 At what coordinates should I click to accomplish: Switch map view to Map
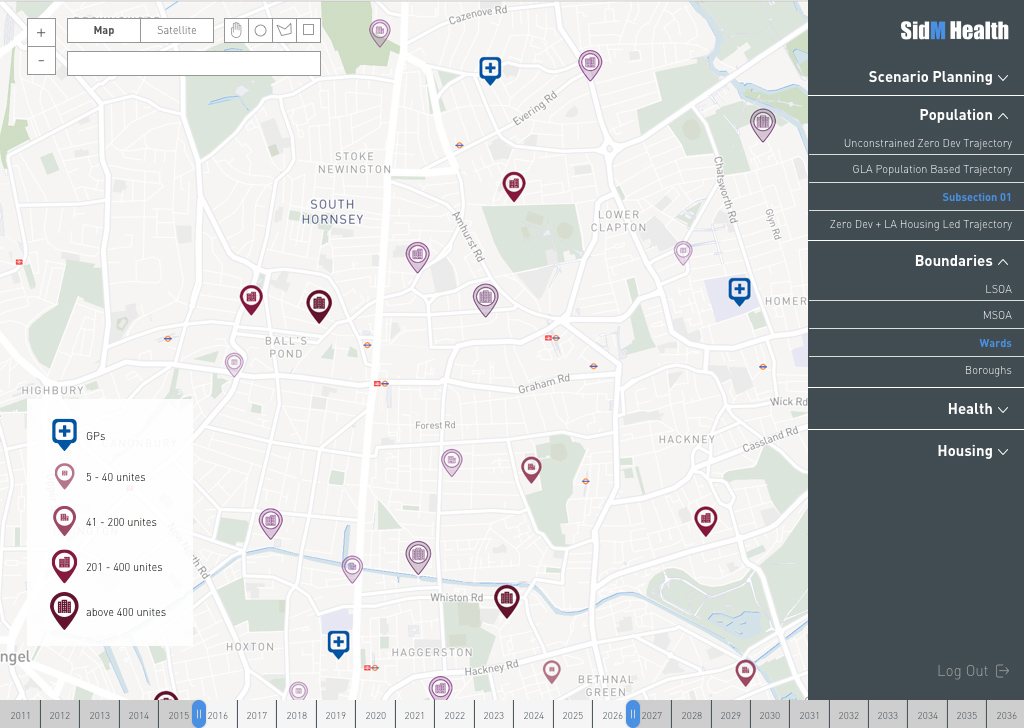(x=104, y=30)
